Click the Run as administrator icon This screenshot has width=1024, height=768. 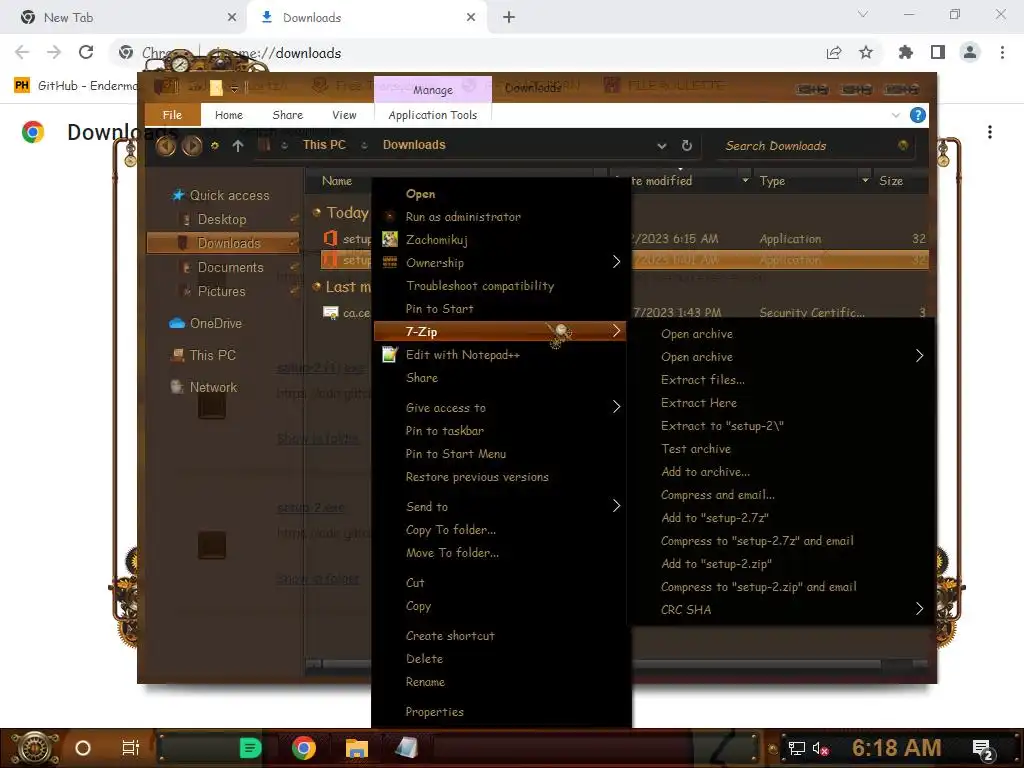(390, 216)
